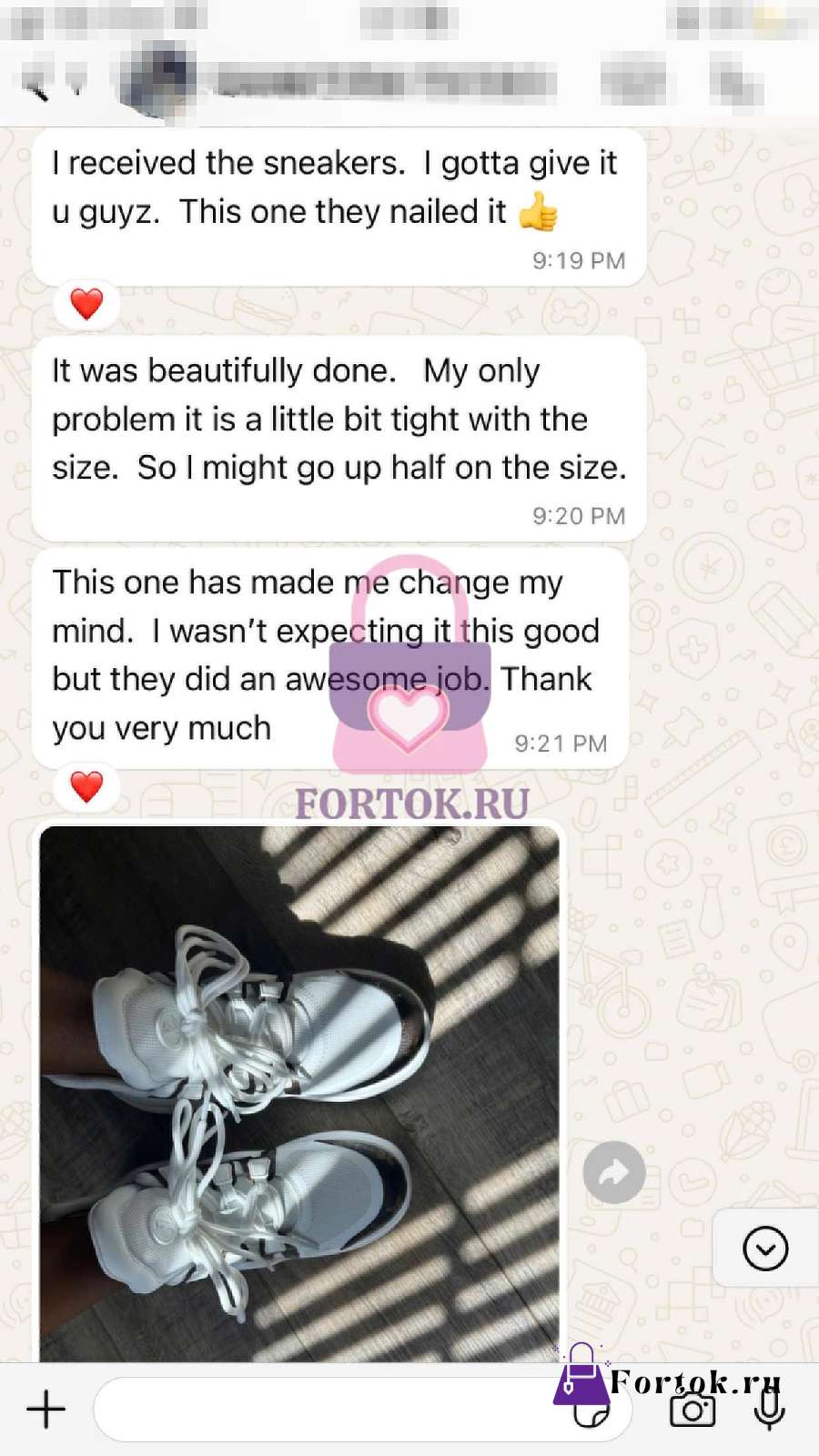Open the sneakers photo thumbnail
819x1456 pixels.
pos(299,1094)
